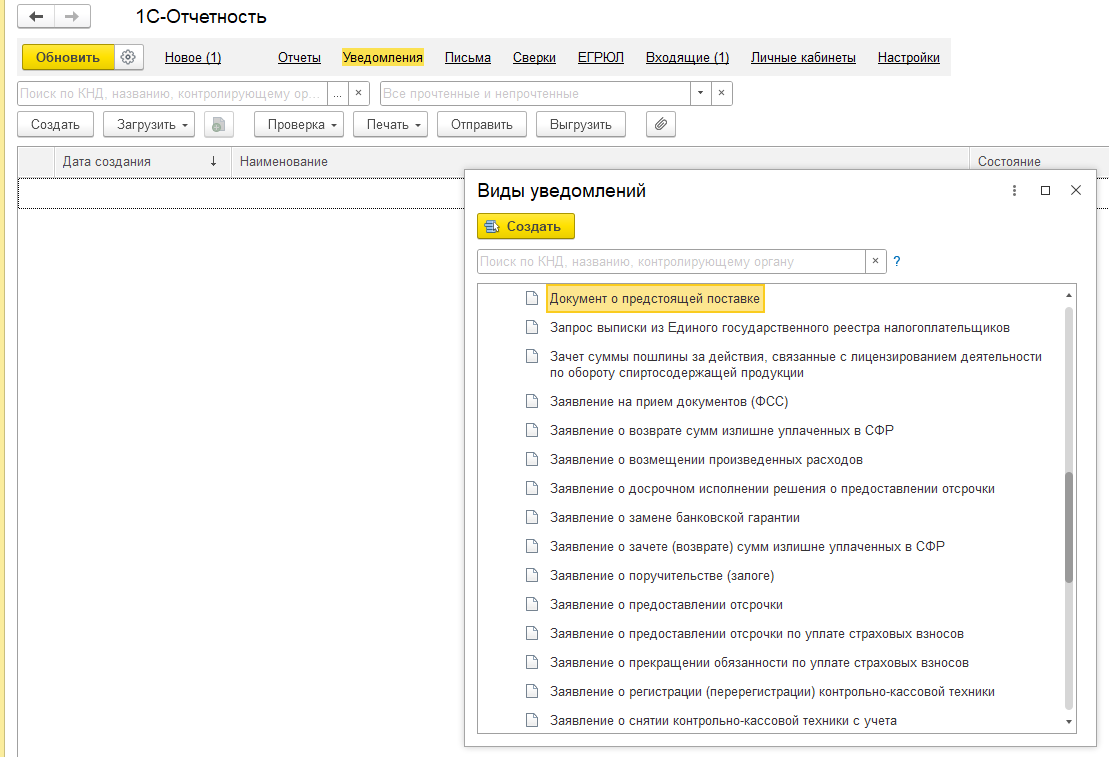Image resolution: width=1109 pixels, height=757 pixels.
Task: Expand the read/unread filter dropdown arrow
Action: click(700, 93)
